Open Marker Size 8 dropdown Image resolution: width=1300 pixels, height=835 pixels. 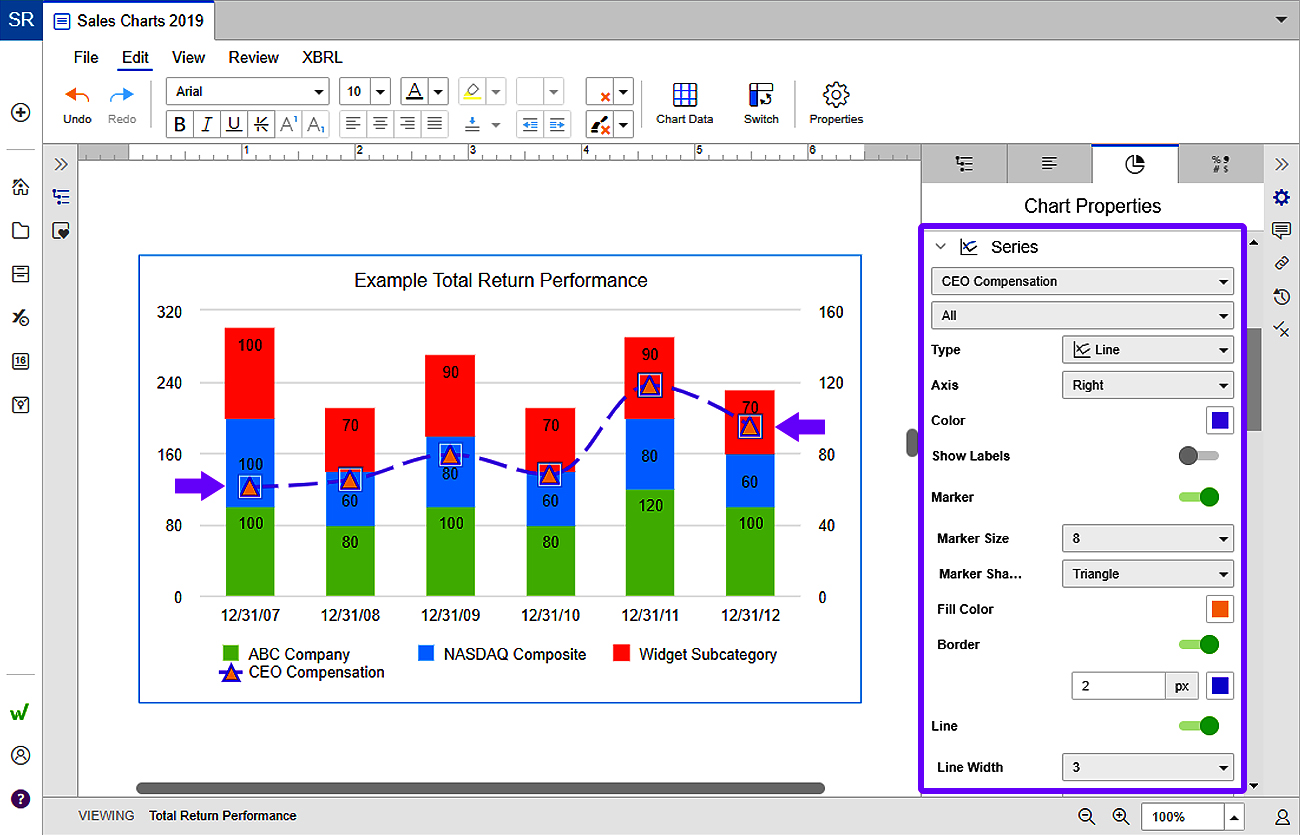[x=1147, y=538]
